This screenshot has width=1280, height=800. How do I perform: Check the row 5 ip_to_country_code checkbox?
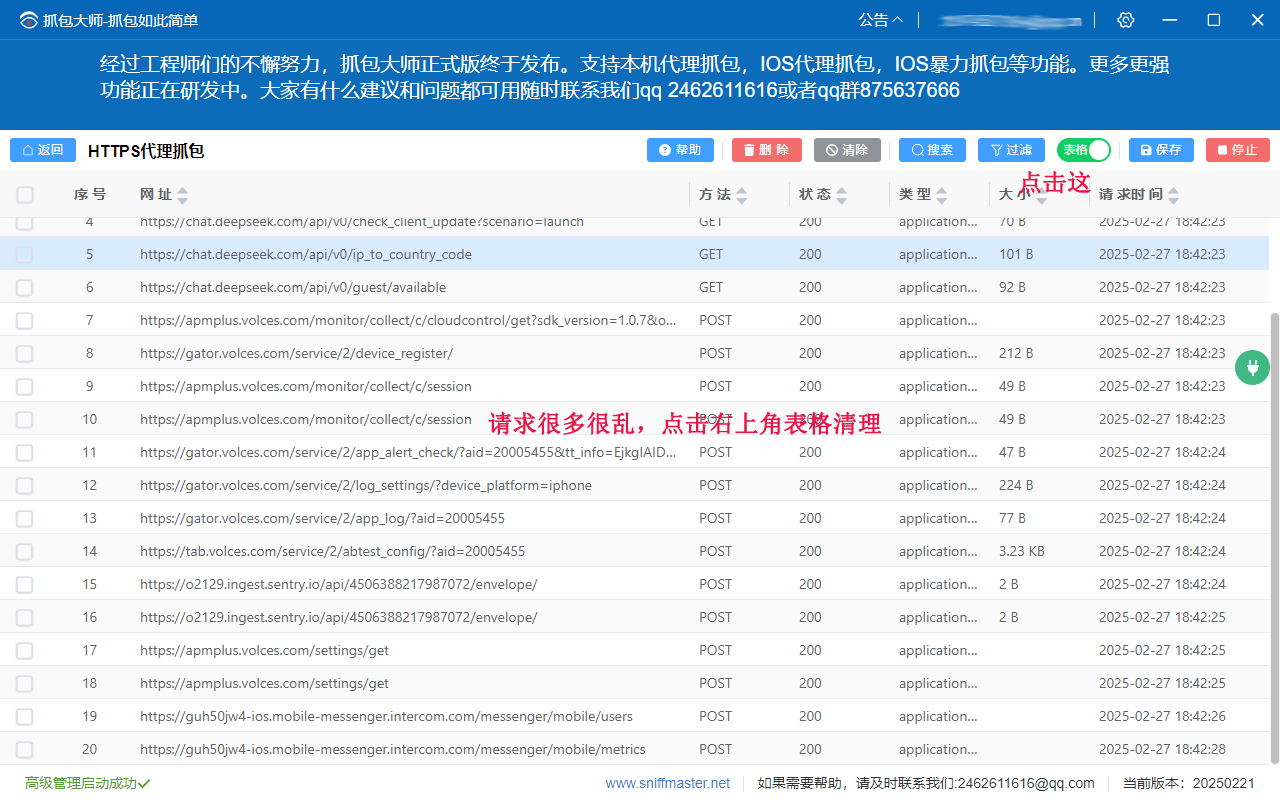tap(25, 254)
